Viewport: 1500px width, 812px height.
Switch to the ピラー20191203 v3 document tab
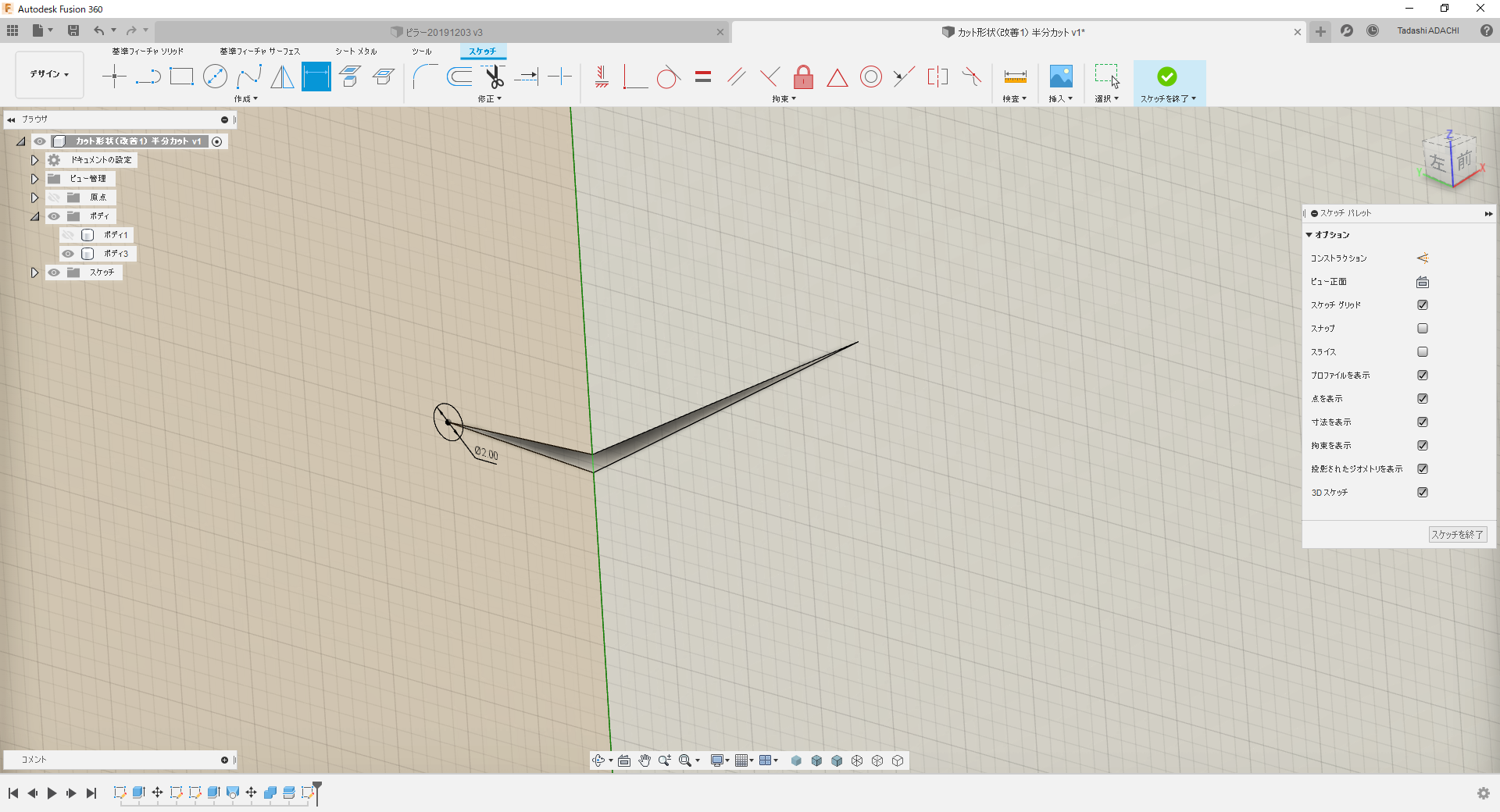coord(442,32)
